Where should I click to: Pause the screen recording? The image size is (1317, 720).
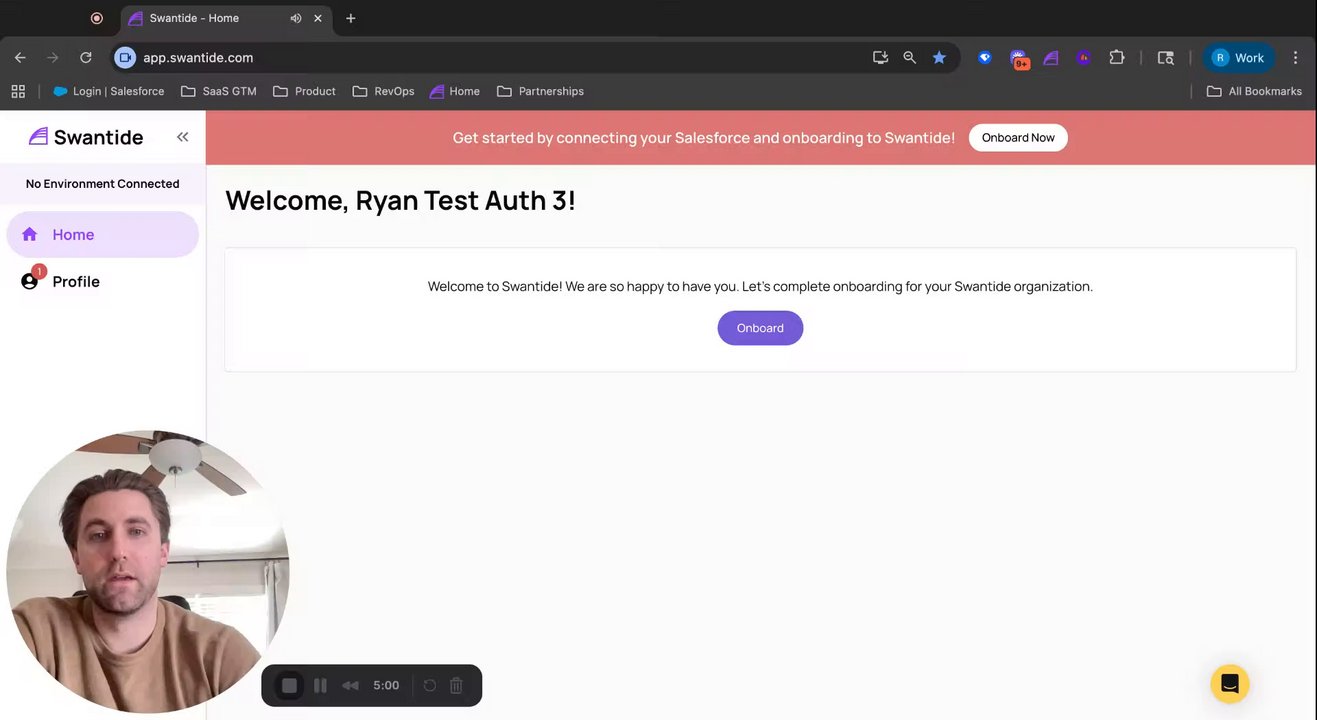click(x=320, y=685)
